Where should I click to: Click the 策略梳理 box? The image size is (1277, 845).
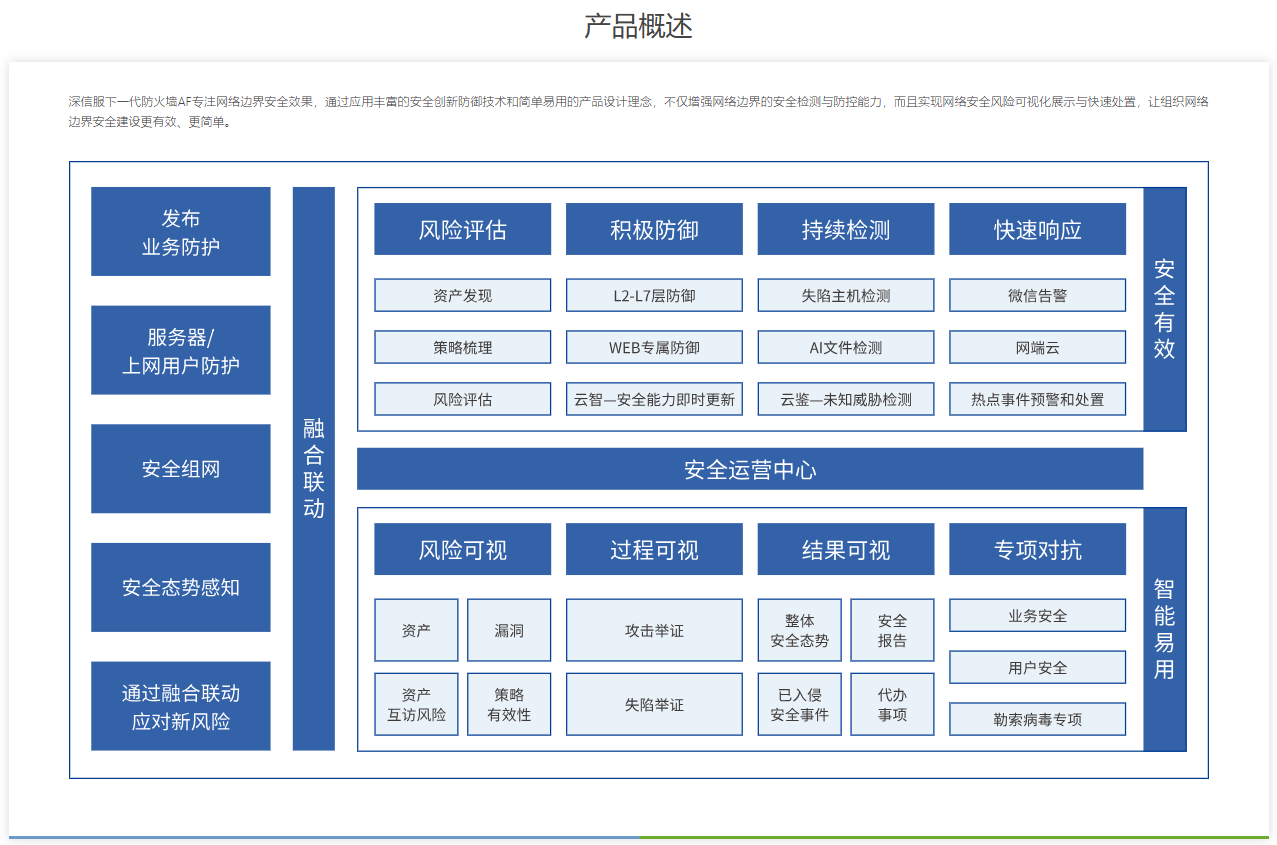click(x=463, y=347)
